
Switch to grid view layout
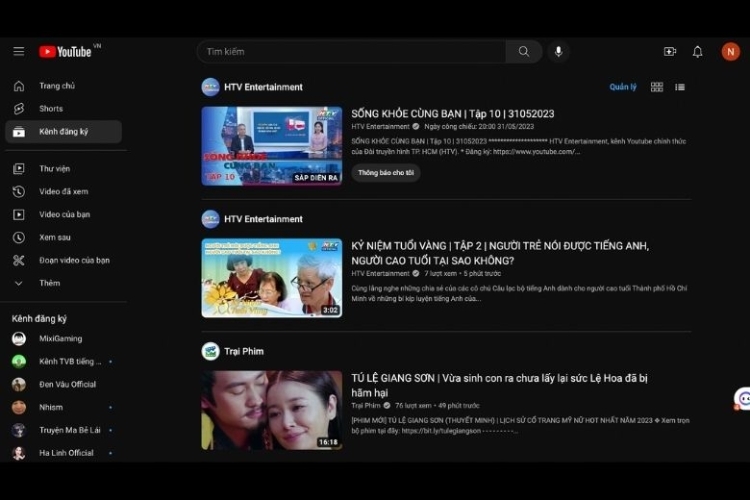click(x=657, y=87)
